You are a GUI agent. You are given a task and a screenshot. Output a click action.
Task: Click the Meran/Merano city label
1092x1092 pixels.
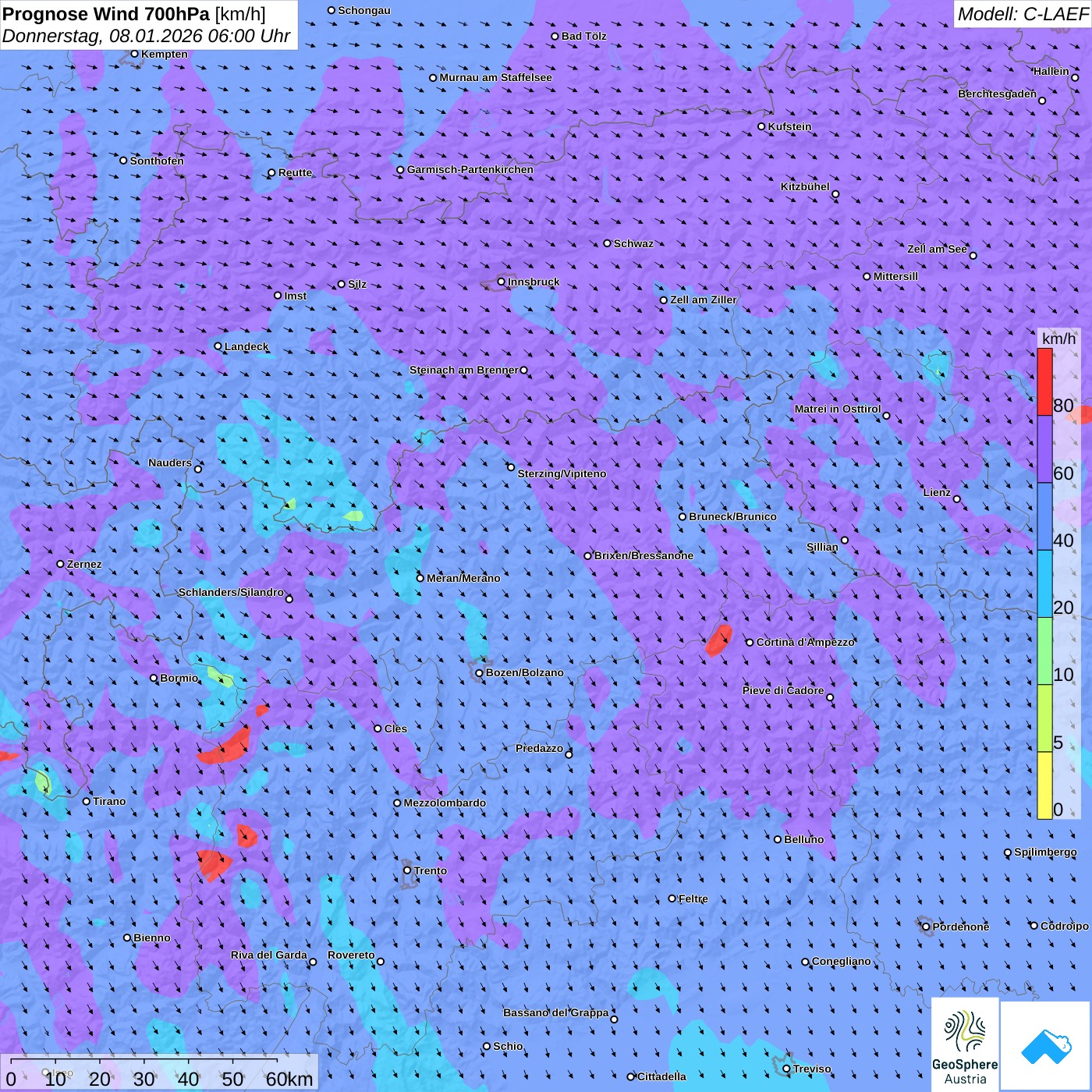[x=463, y=578]
